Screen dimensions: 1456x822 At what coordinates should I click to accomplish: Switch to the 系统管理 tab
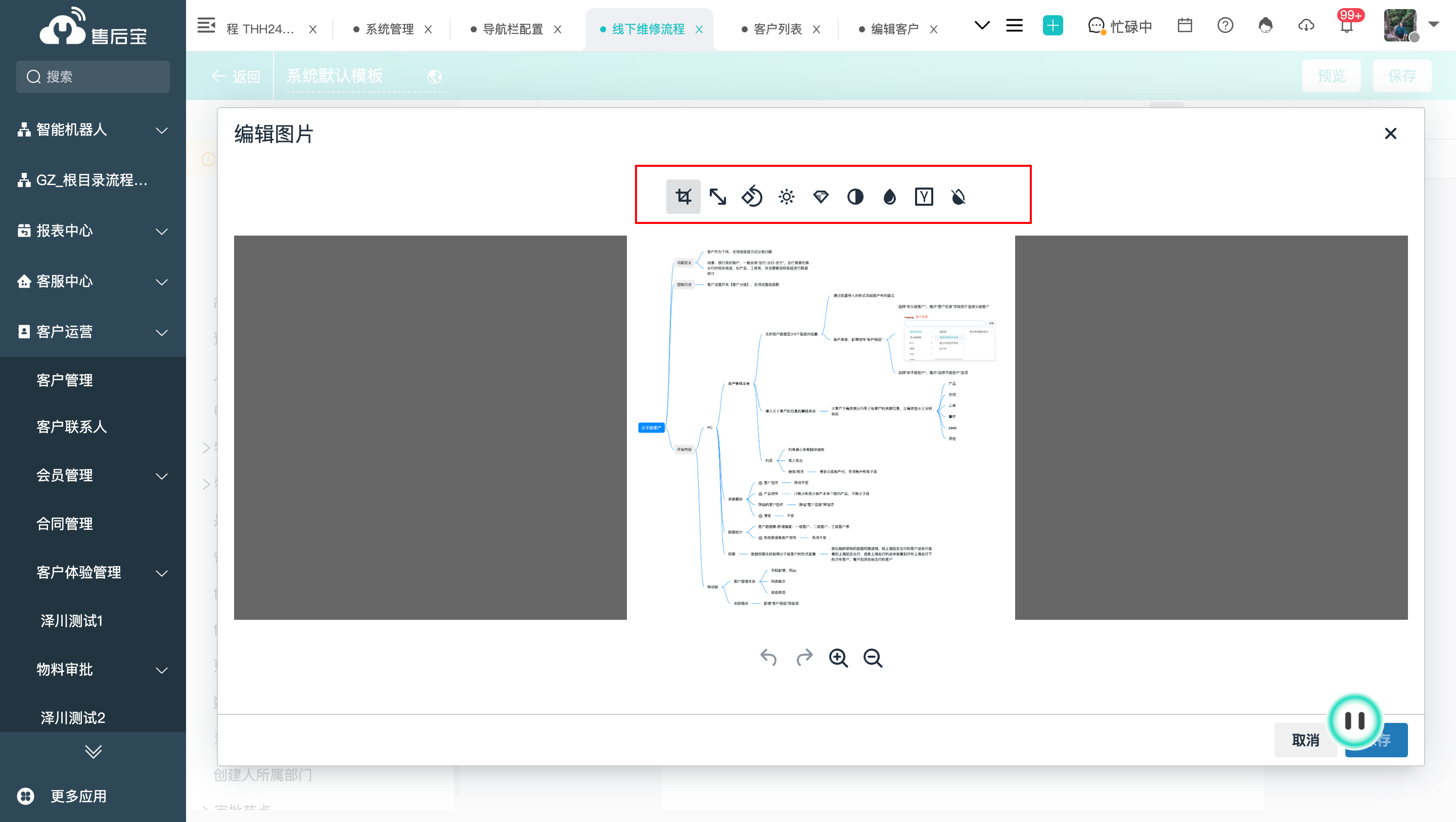click(389, 29)
